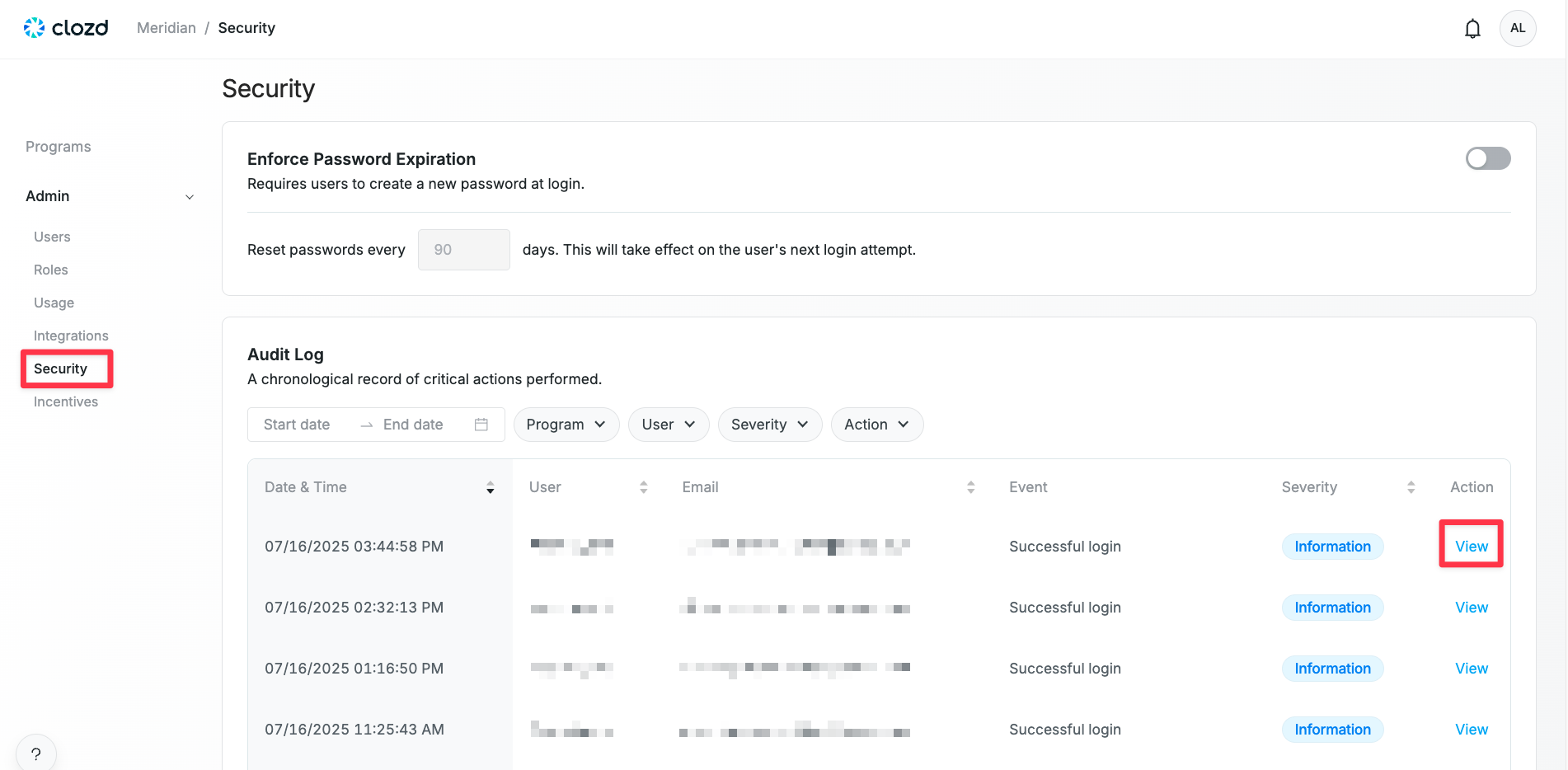1568x770 pixels.
Task: Open the AL user avatar menu
Action: pyautogui.click(x=1518, y=28)
